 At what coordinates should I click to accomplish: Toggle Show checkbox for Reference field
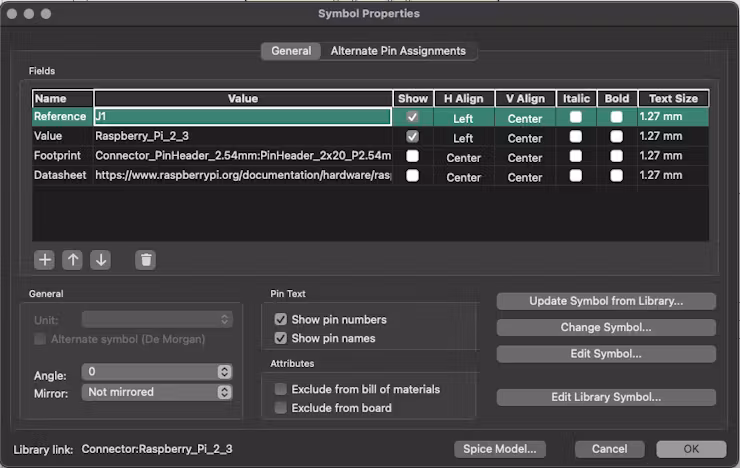tap(412, 117)
